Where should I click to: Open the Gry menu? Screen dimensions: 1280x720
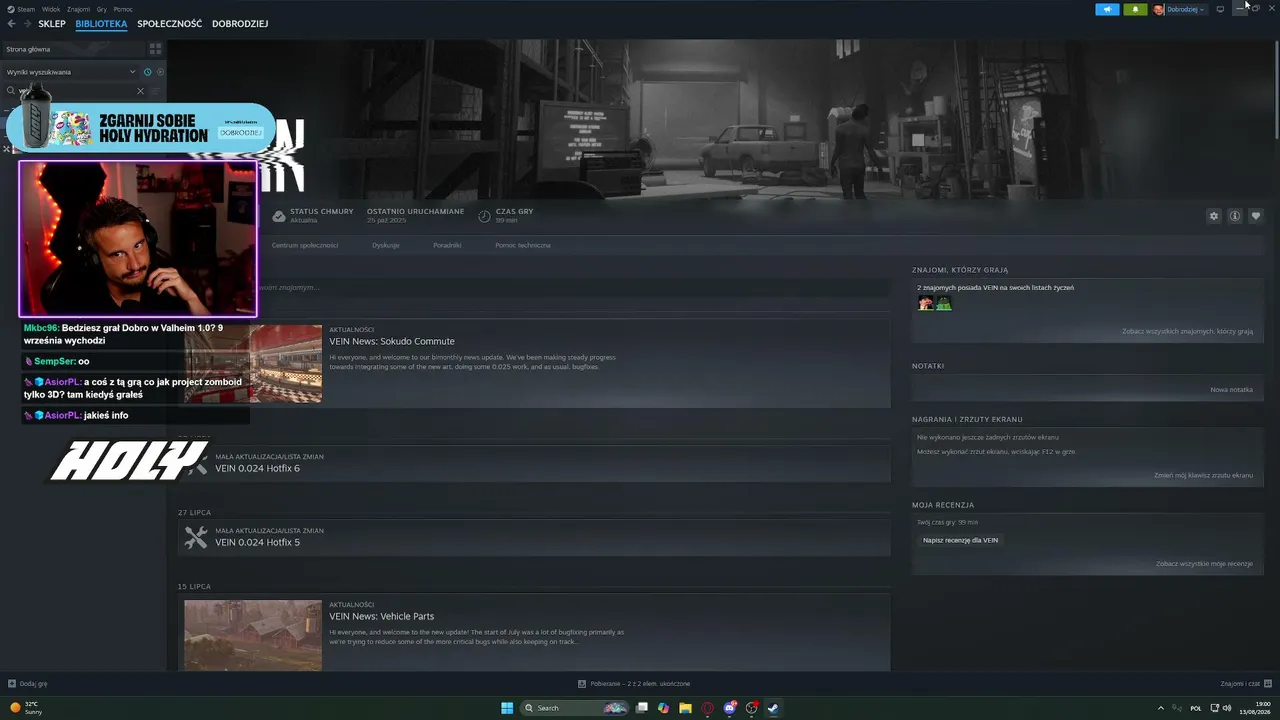[x=102, y=9]
